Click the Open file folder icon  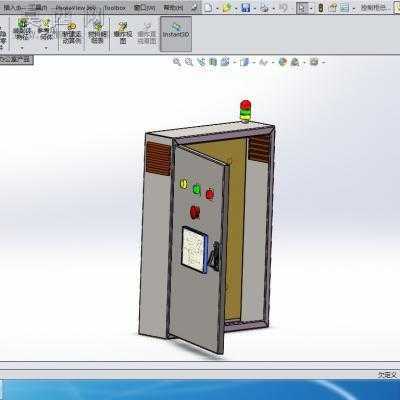[x=227, y=8]
